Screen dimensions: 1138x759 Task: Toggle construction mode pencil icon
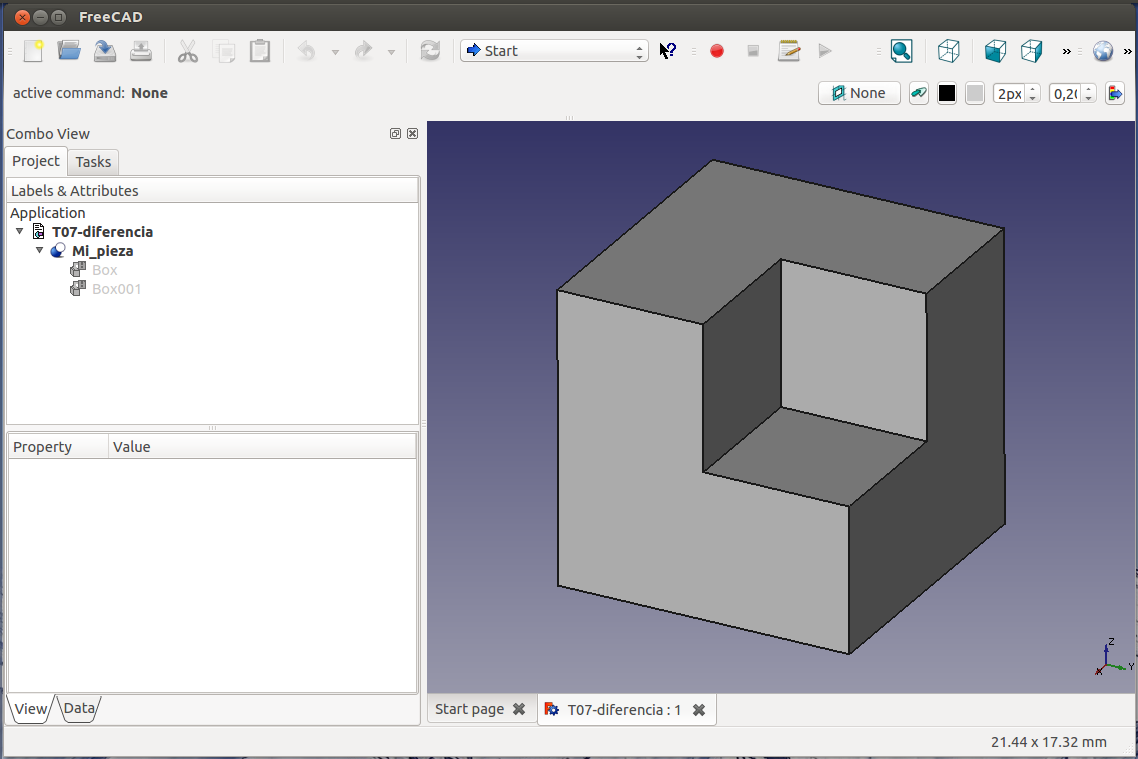(918, 93)
